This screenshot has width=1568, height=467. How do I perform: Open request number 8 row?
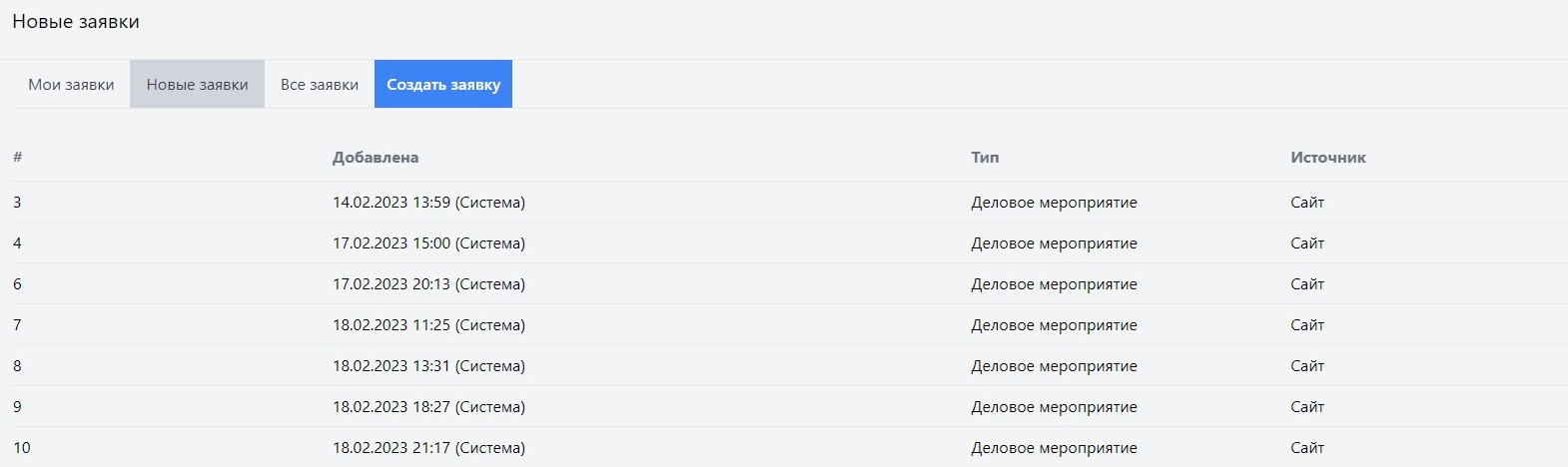(17, 366)
